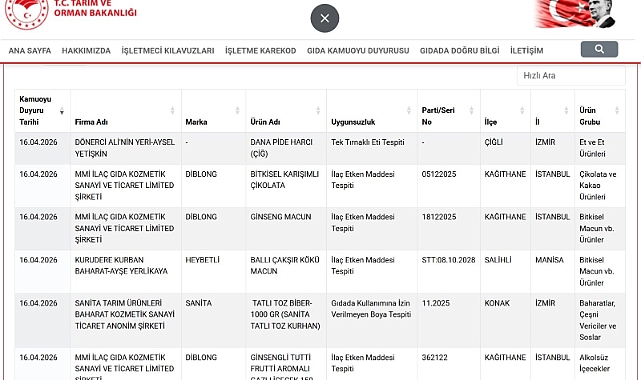Open the ANA SAYFA menu item
Image resolution: width=641 pixels, height=380 pixels.
coord(30,51)
